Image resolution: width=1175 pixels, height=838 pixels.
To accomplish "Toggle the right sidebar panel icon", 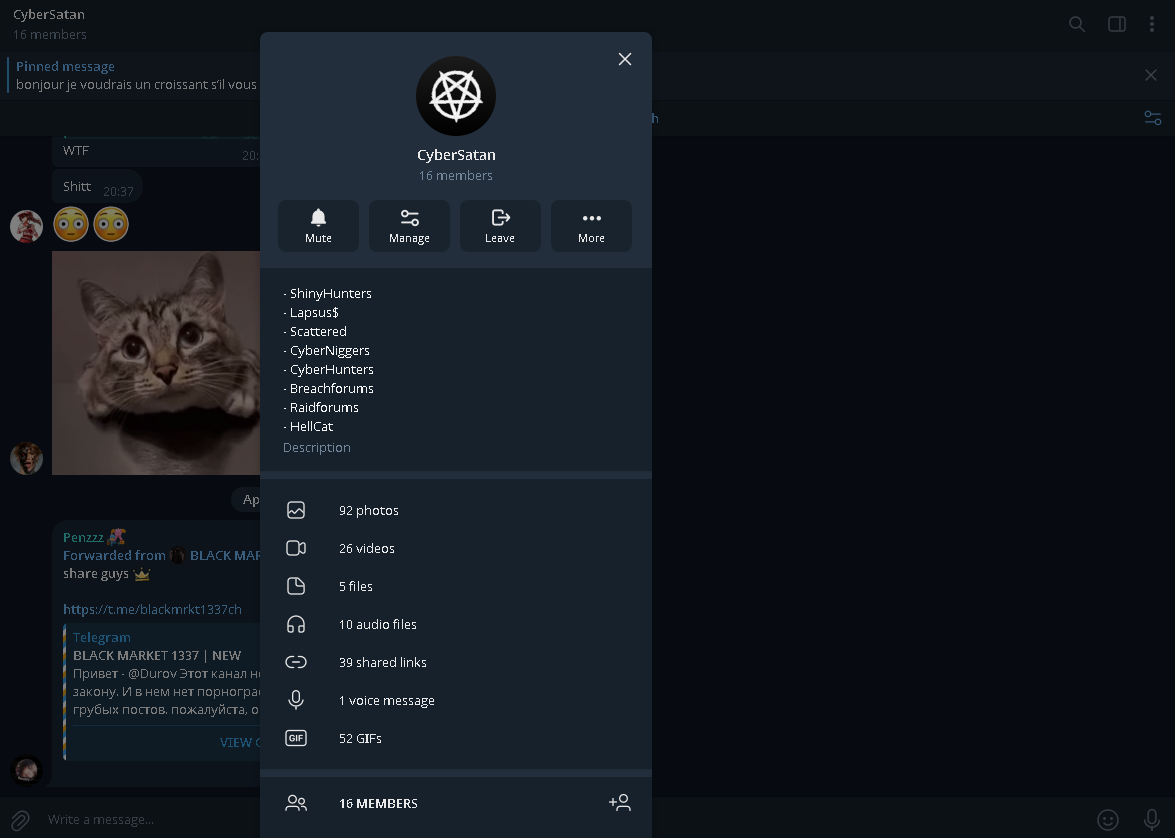I will pyautogui.click(x=1117, y=25).
